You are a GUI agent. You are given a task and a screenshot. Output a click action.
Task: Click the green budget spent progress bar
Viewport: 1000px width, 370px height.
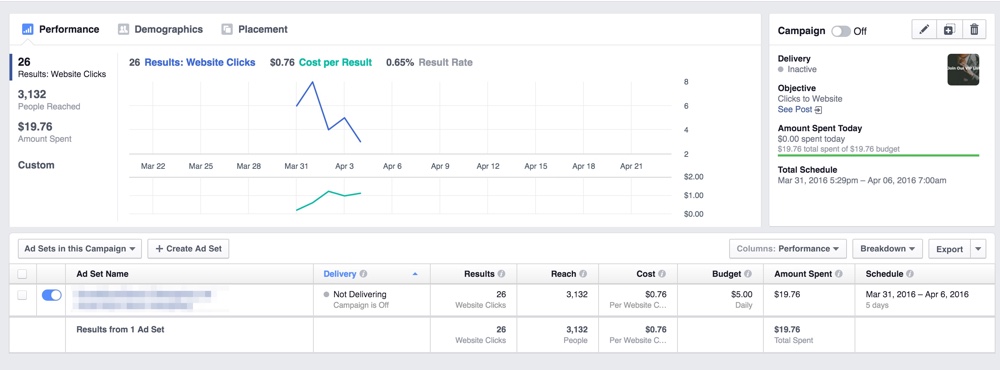[878, 155]
